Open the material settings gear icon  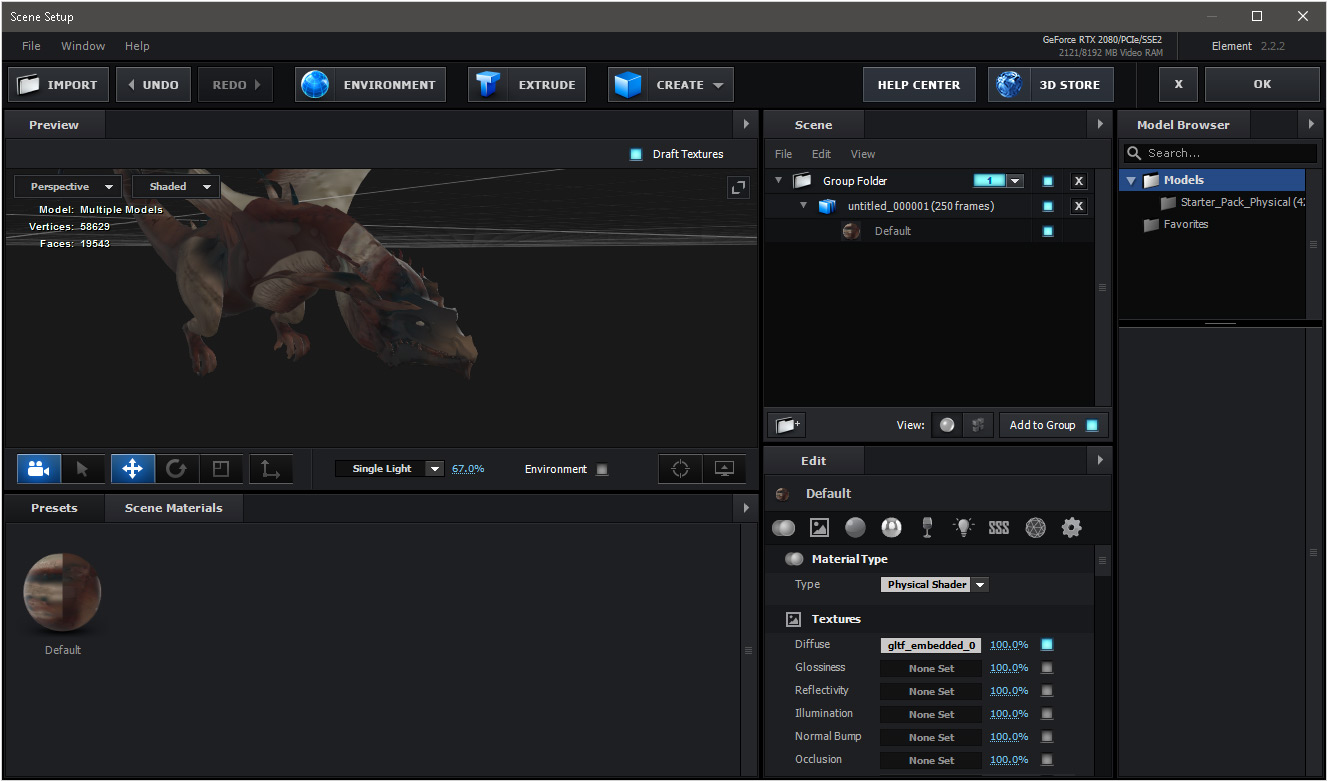click(x=1071, y=527)
